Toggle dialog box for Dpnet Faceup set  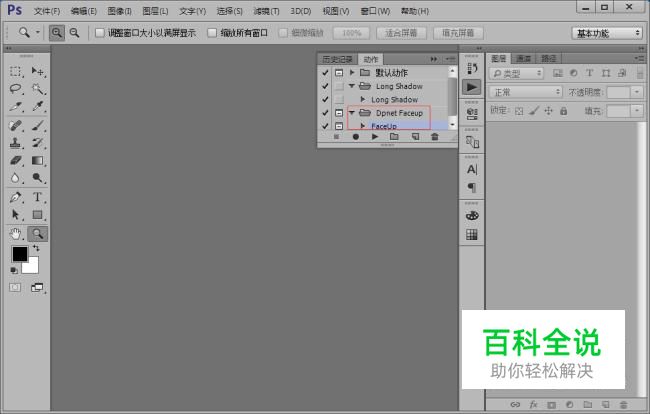(x=339, y=113)
